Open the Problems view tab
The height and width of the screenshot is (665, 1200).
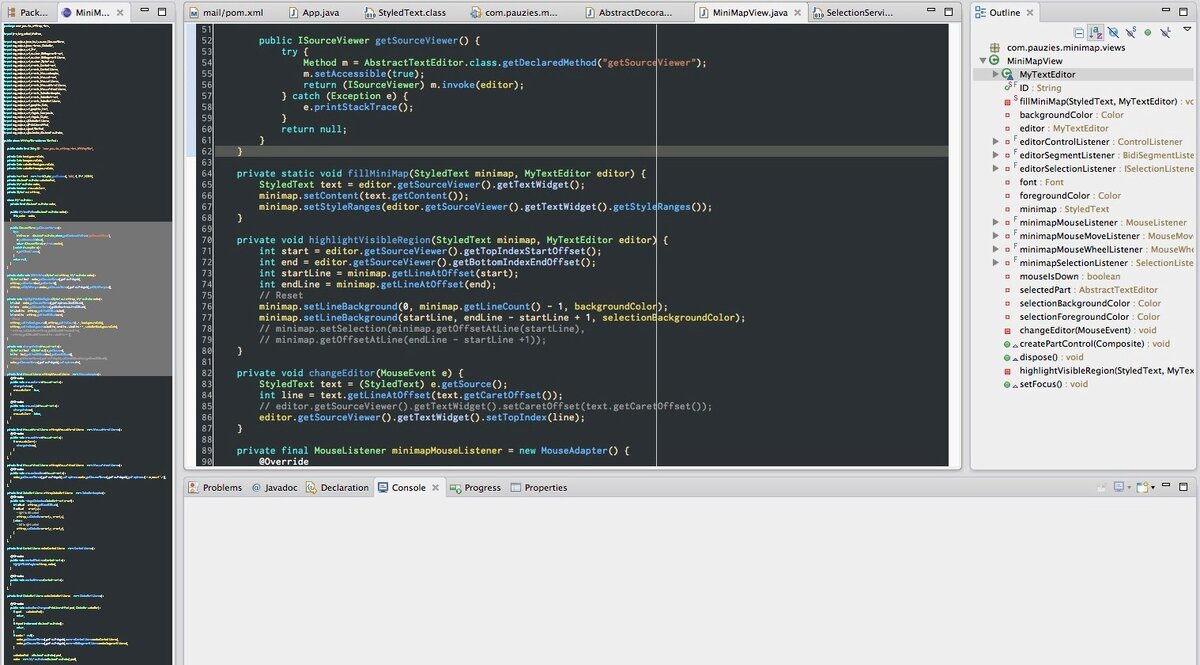tap(214, 488)
